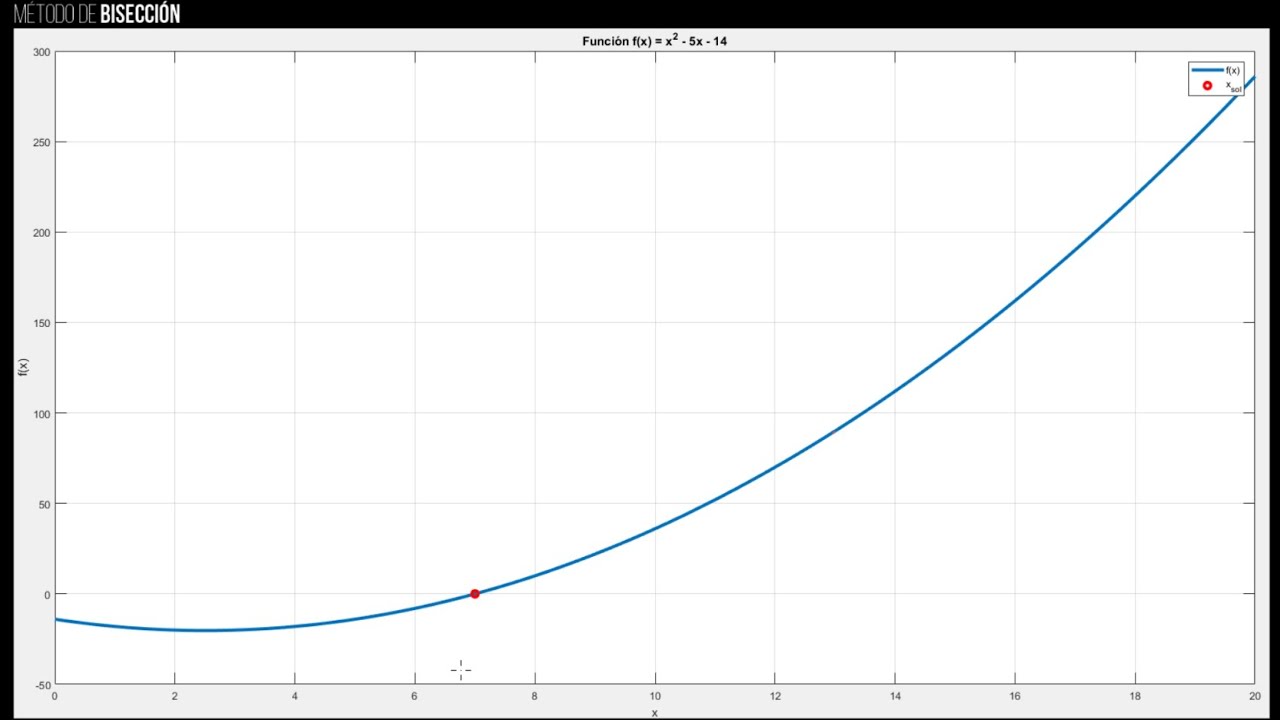1280x720 pixels.
Task: Click the vertical axis label "f(x)"
Action: 24,367
